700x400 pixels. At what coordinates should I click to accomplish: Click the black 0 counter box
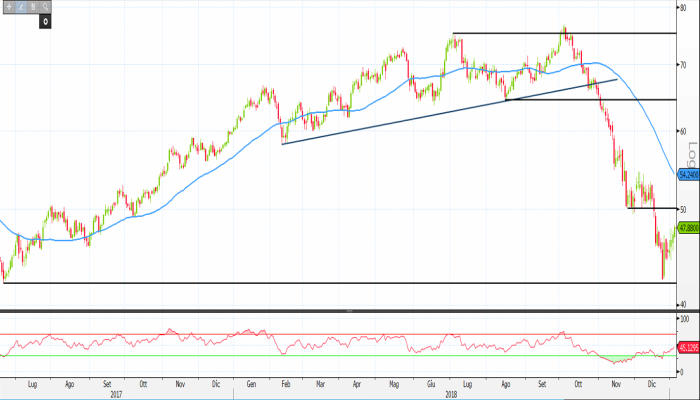(45, 21)
